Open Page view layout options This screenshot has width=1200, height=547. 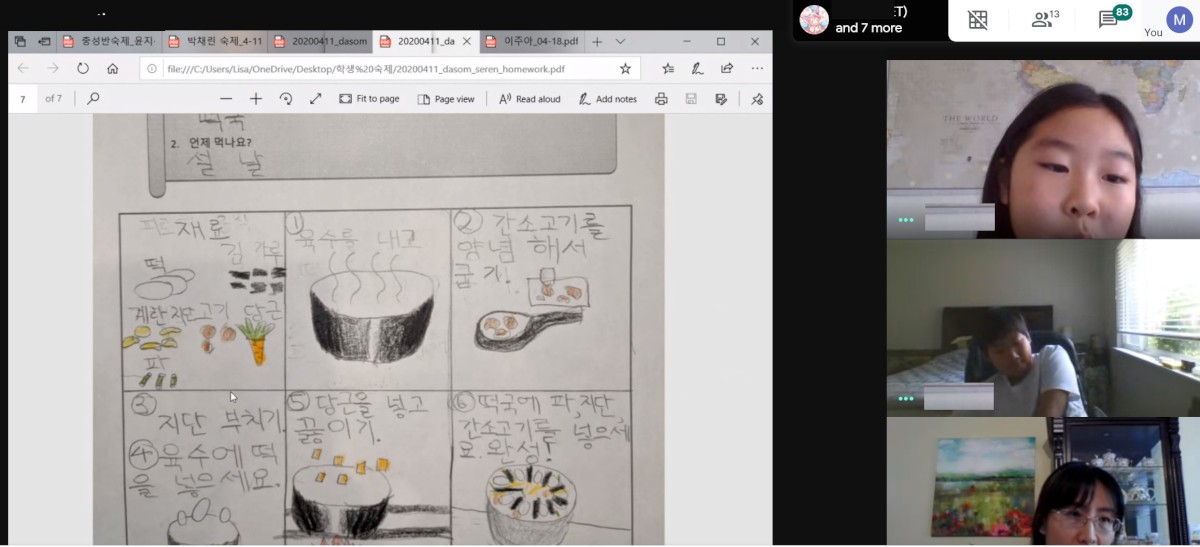(x=446, y=99)
